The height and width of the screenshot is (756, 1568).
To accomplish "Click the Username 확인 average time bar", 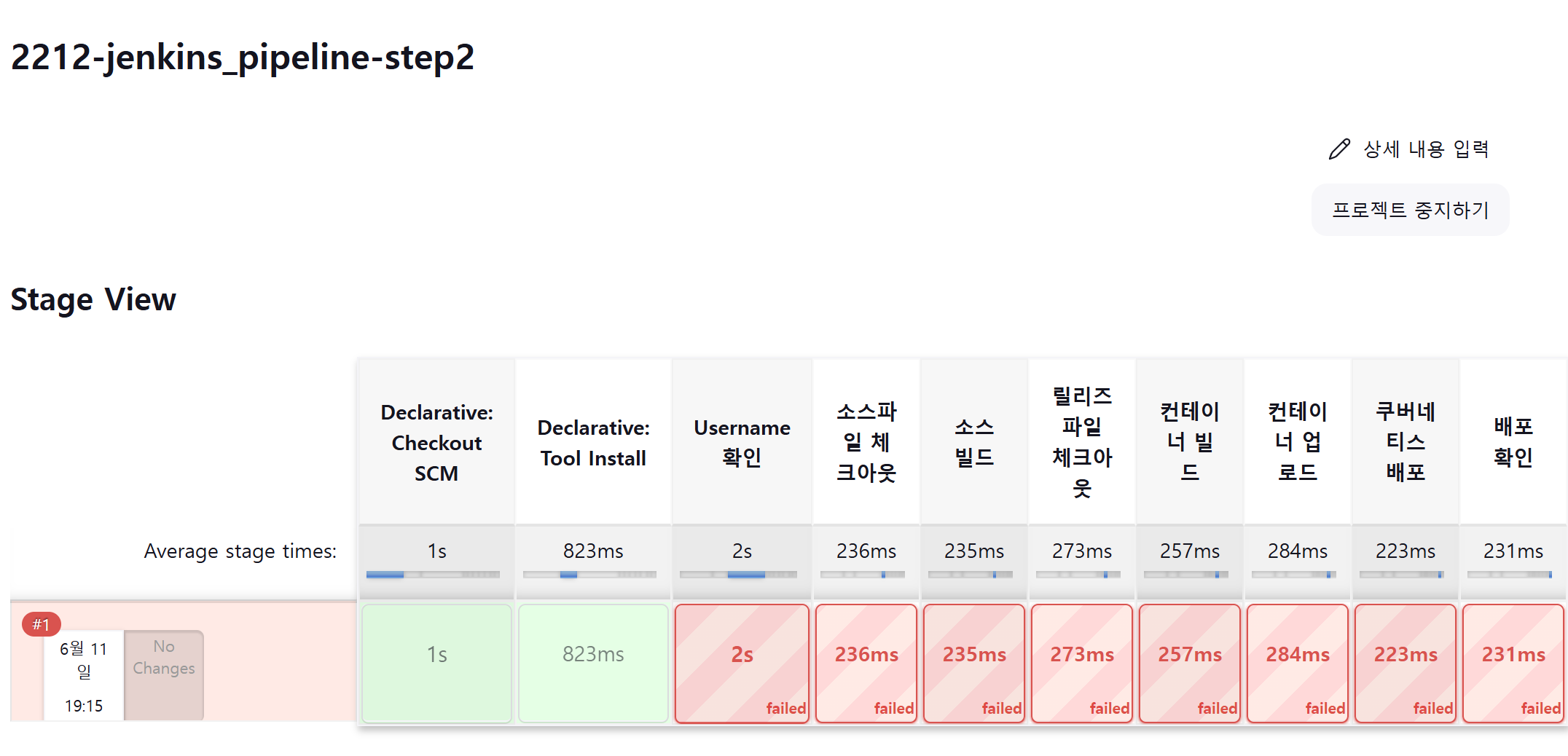I will [739, 575].
